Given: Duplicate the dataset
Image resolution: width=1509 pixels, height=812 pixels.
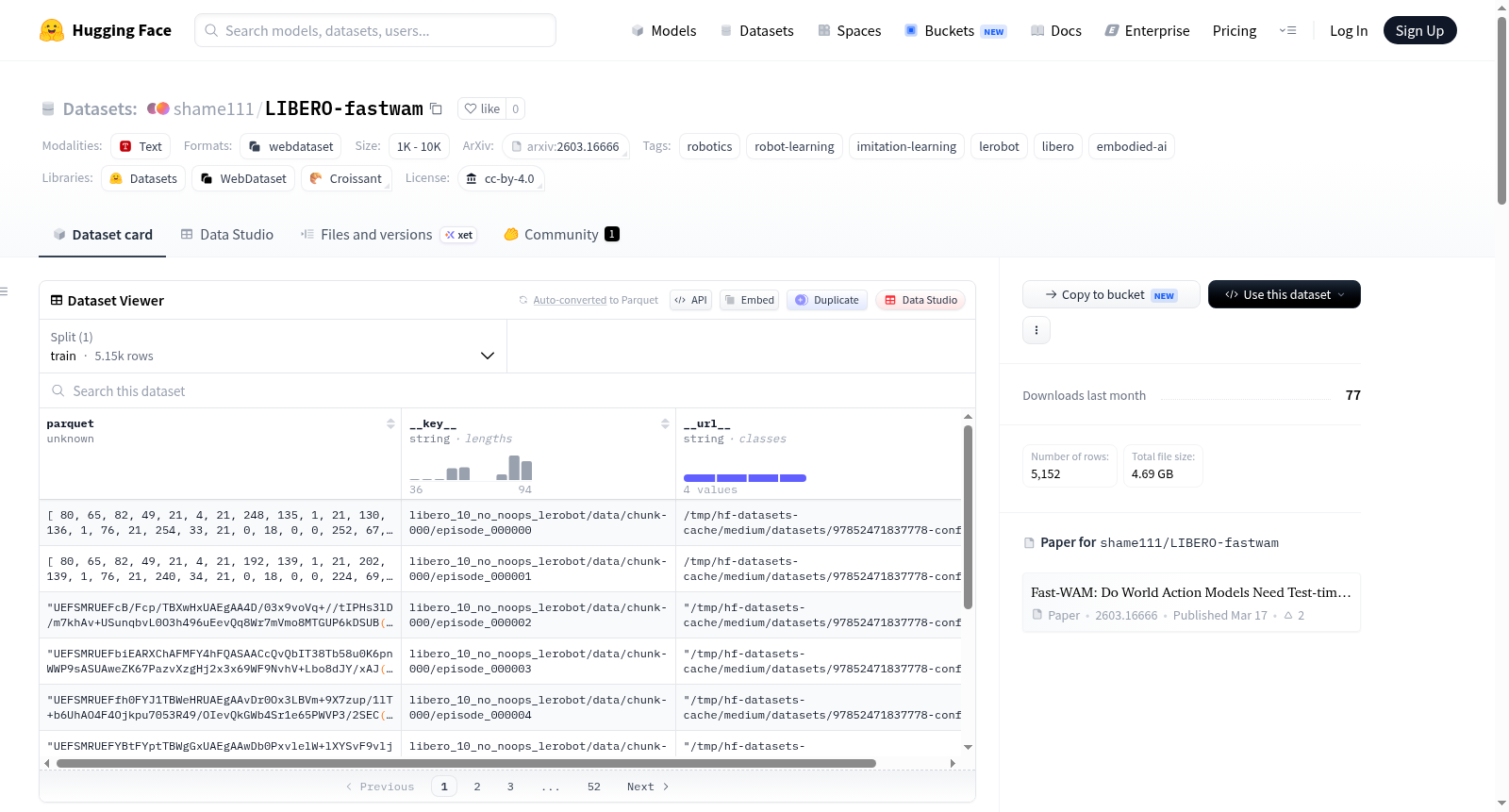Looking at the screenshot, I should point(827,300).
